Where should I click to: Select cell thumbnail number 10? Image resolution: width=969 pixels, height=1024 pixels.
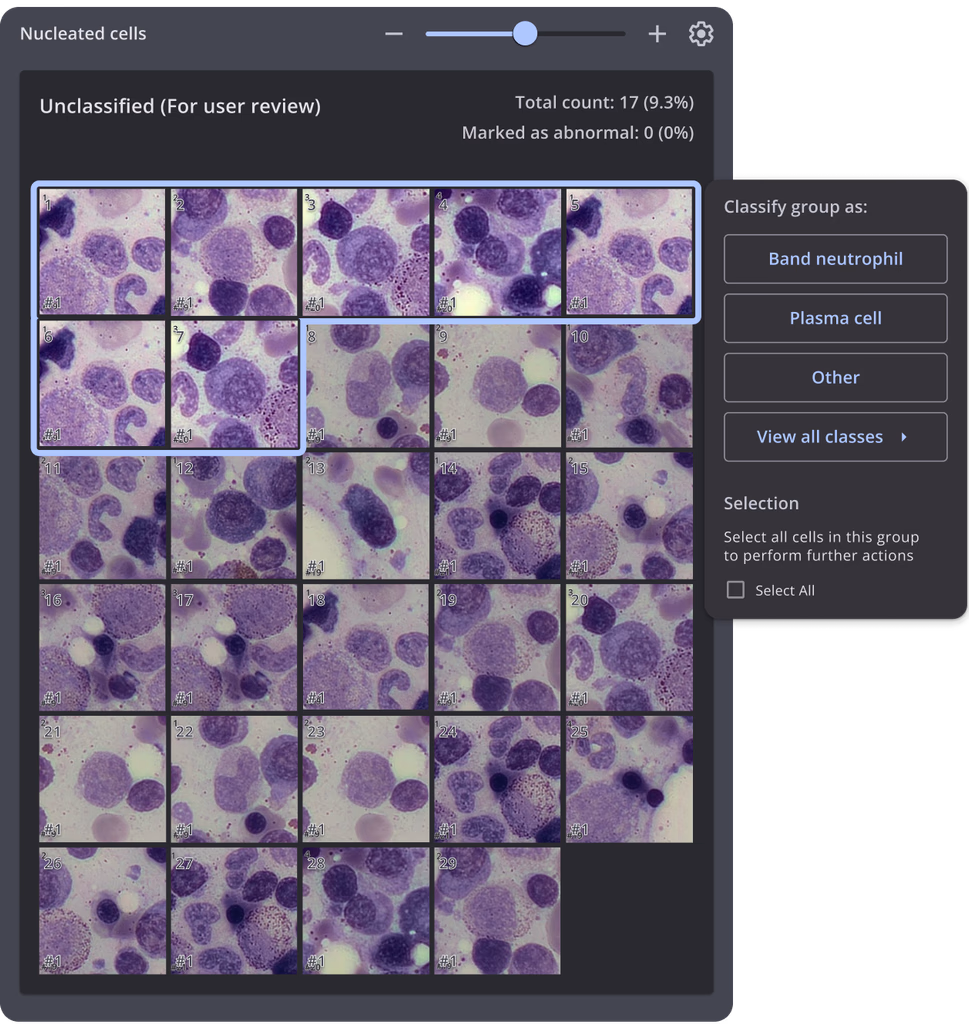(629, 385)
